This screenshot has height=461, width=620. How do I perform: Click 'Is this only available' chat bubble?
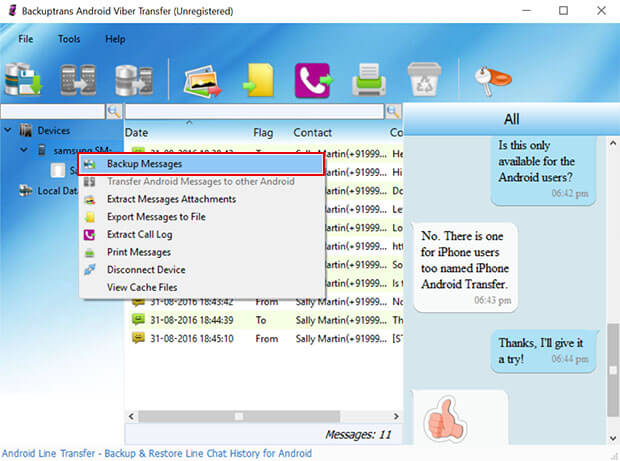(543, 170)
